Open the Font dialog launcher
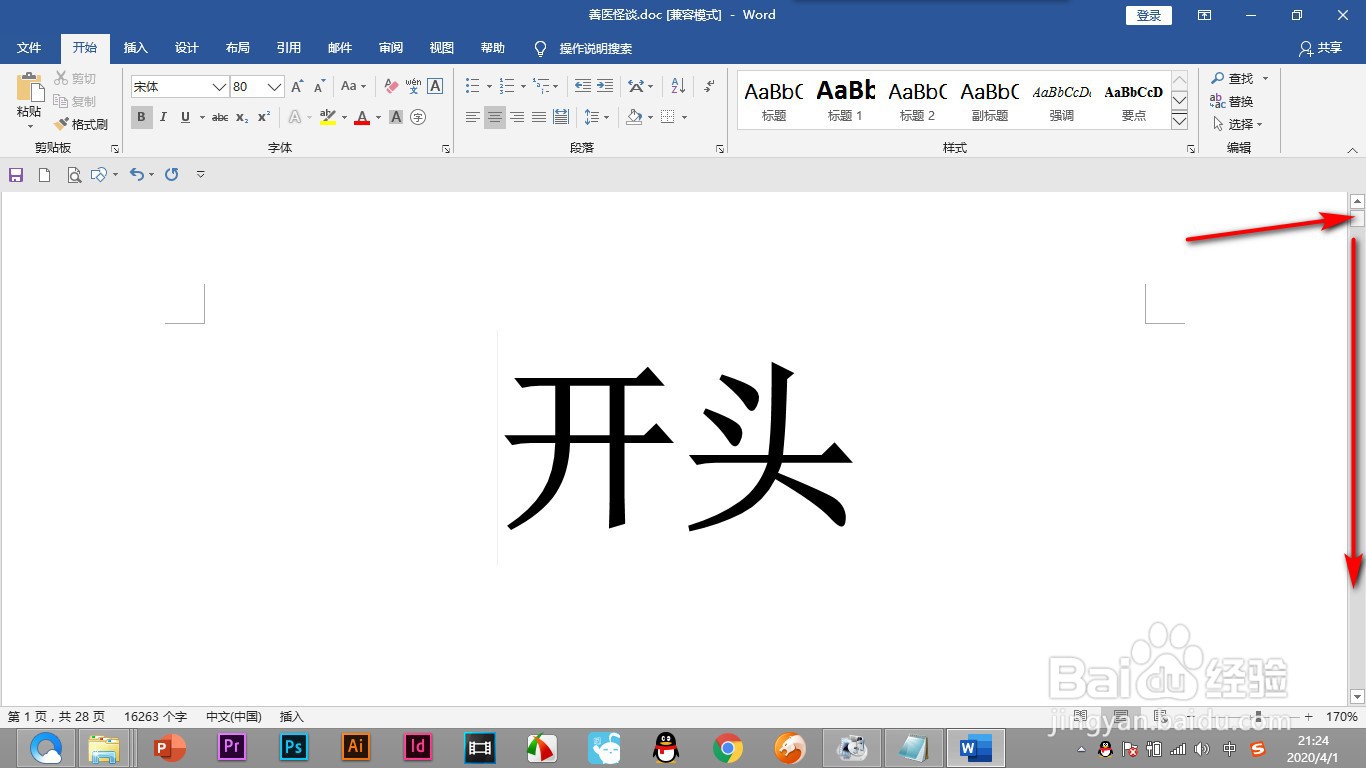The image size is (1366, 768). (446, 148)
